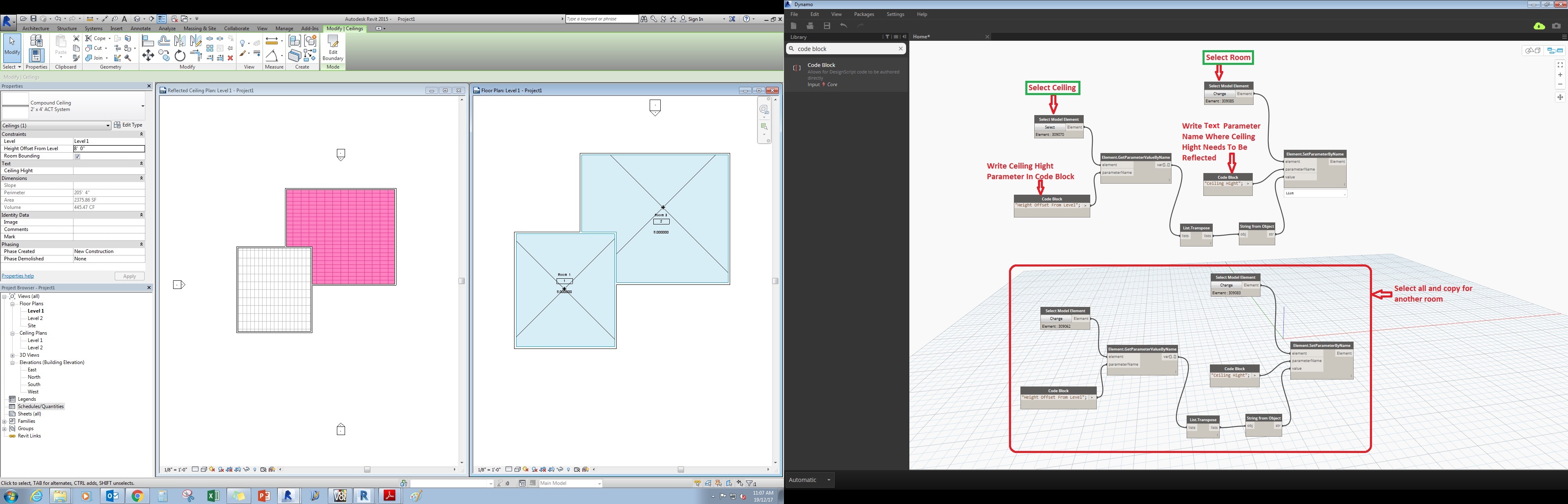1568x504 pixels.
Task: Click Dynamo undo arrow in toolbar
Action: click(844, 26)
